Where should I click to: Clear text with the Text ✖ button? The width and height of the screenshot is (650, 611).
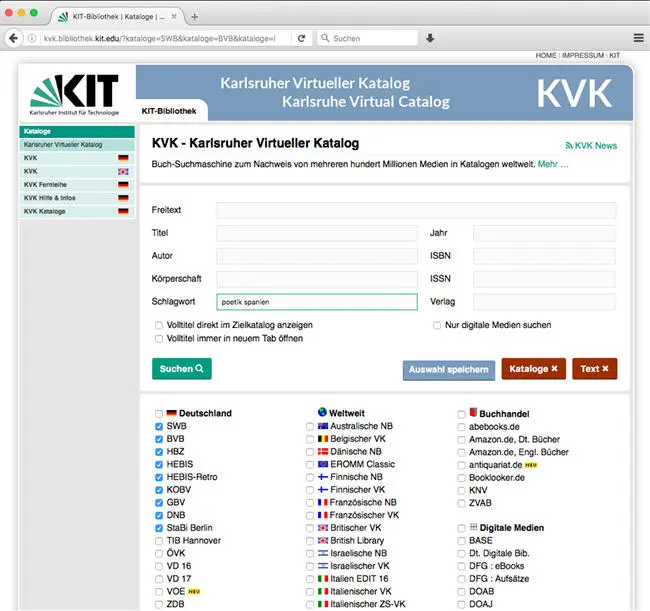pyautogui.click(x=594, y=369)
